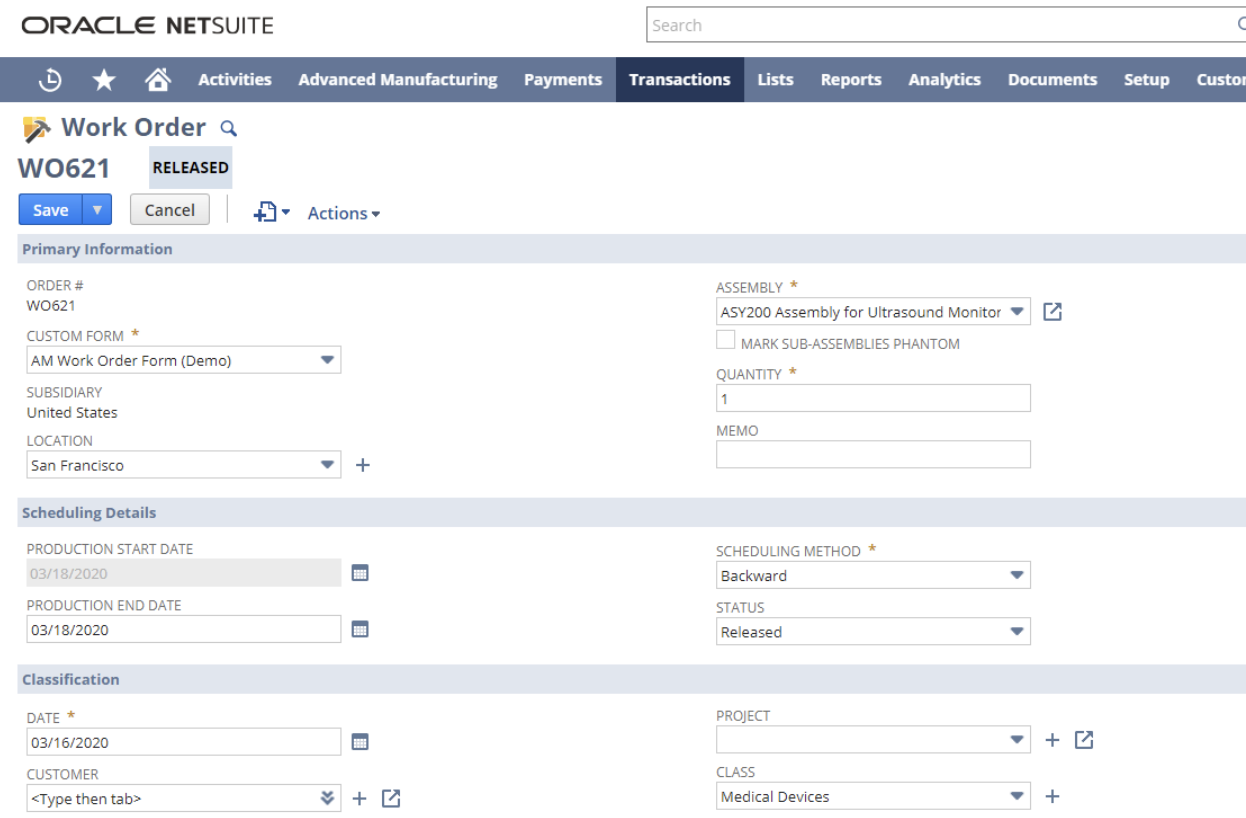Open Production Start Date calendar picker

[x=361, y=573]
